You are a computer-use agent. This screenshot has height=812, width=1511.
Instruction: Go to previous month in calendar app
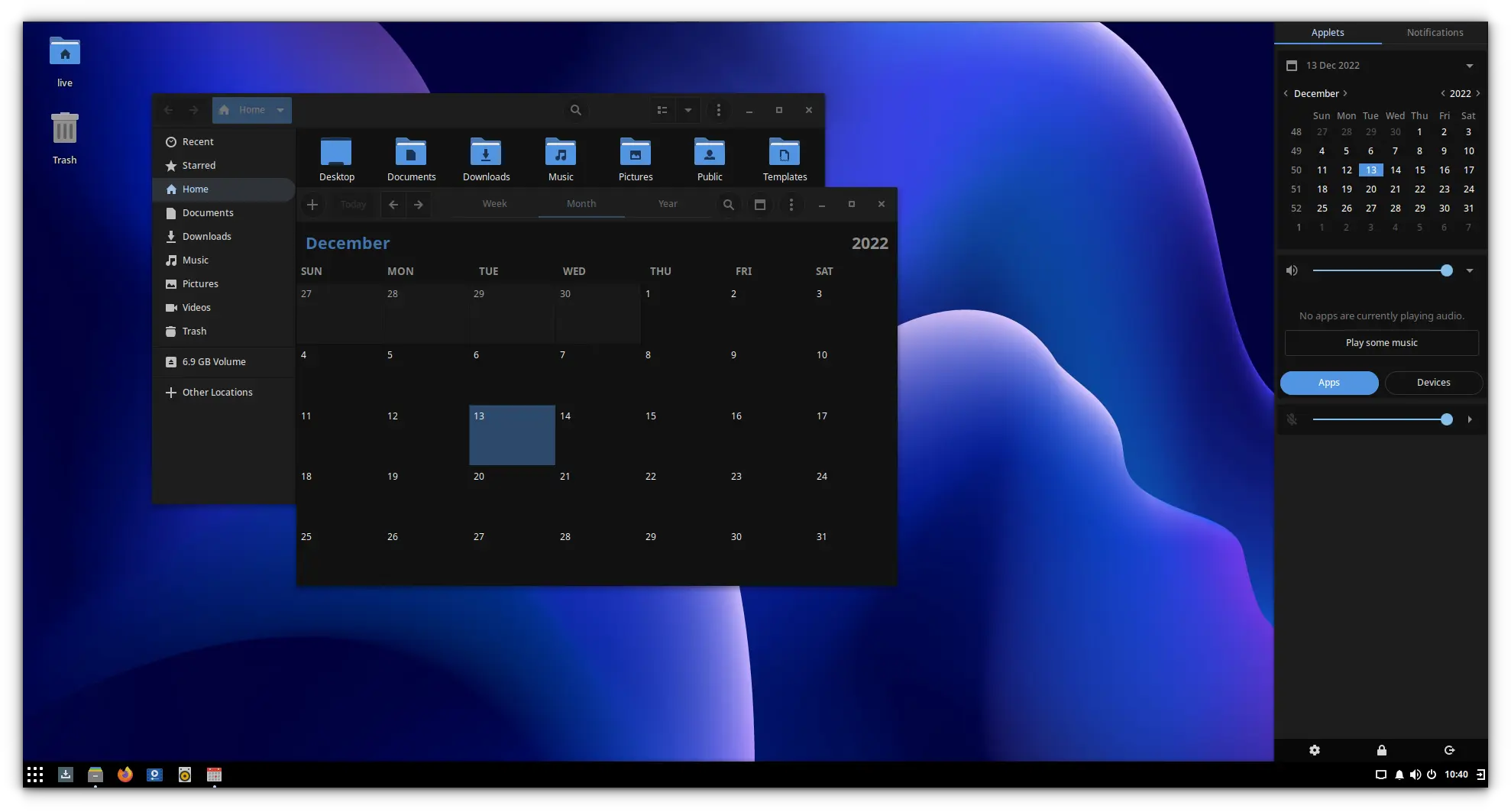pyautogui.click(x=393, y=205)
